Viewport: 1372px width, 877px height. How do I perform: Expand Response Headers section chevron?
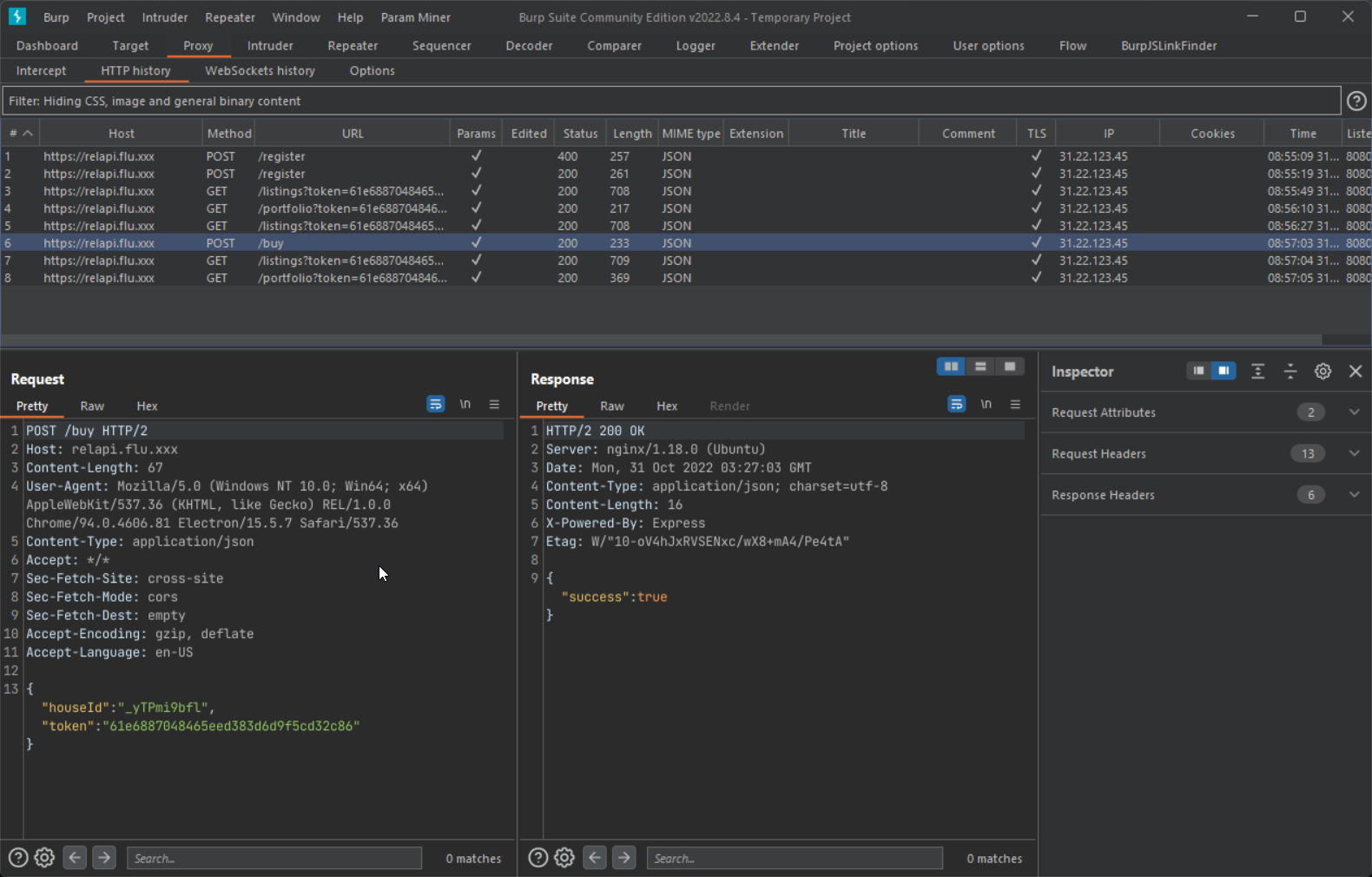(1354, 495)
